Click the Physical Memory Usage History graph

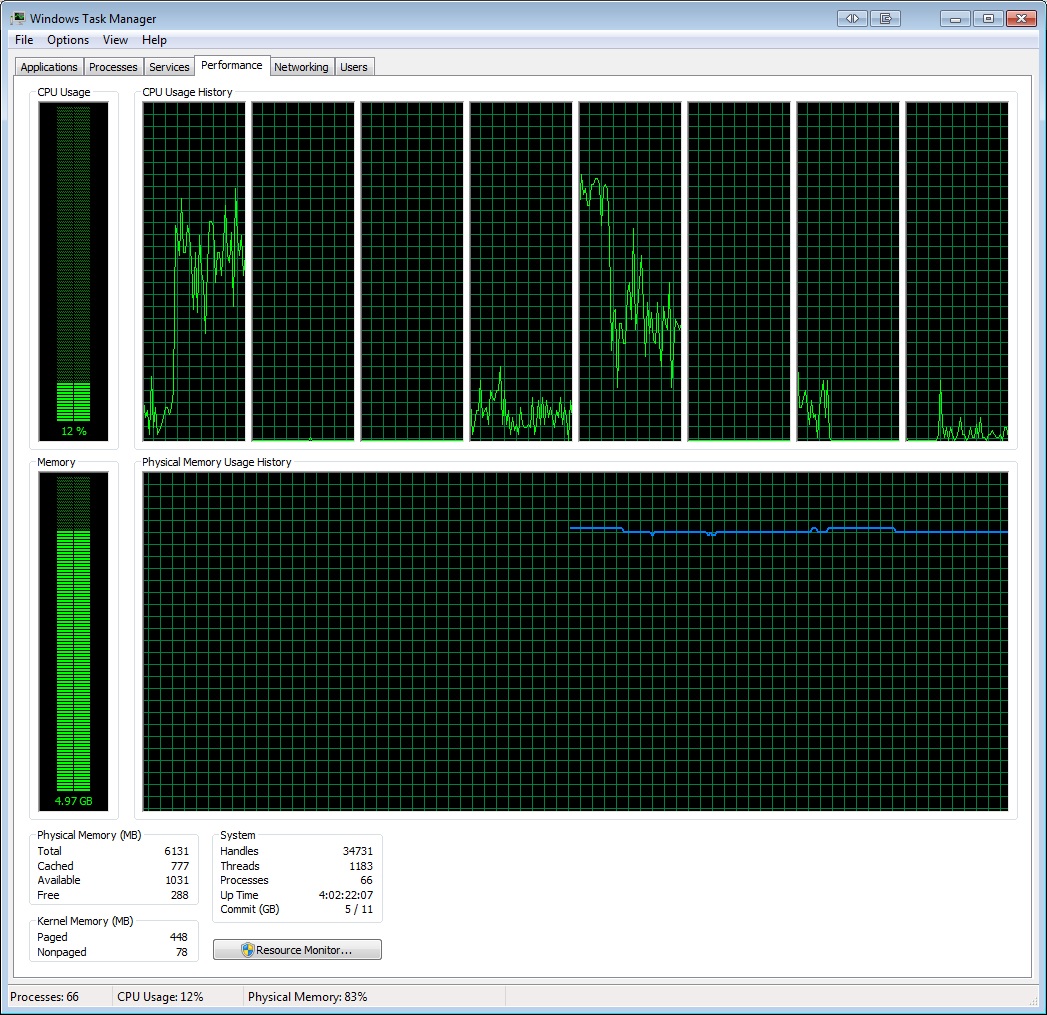(x=576, y=641)
